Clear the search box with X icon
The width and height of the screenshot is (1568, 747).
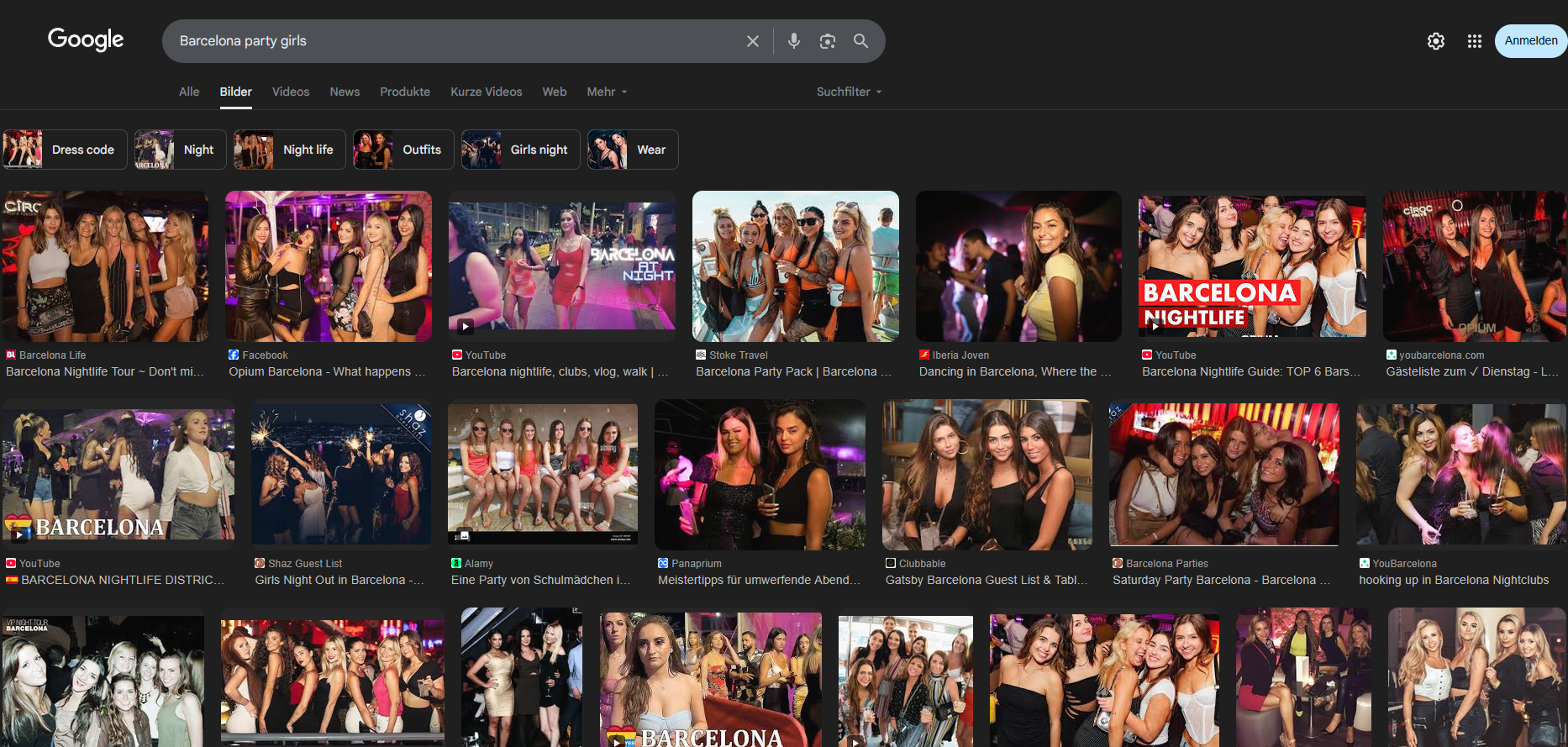753,41
